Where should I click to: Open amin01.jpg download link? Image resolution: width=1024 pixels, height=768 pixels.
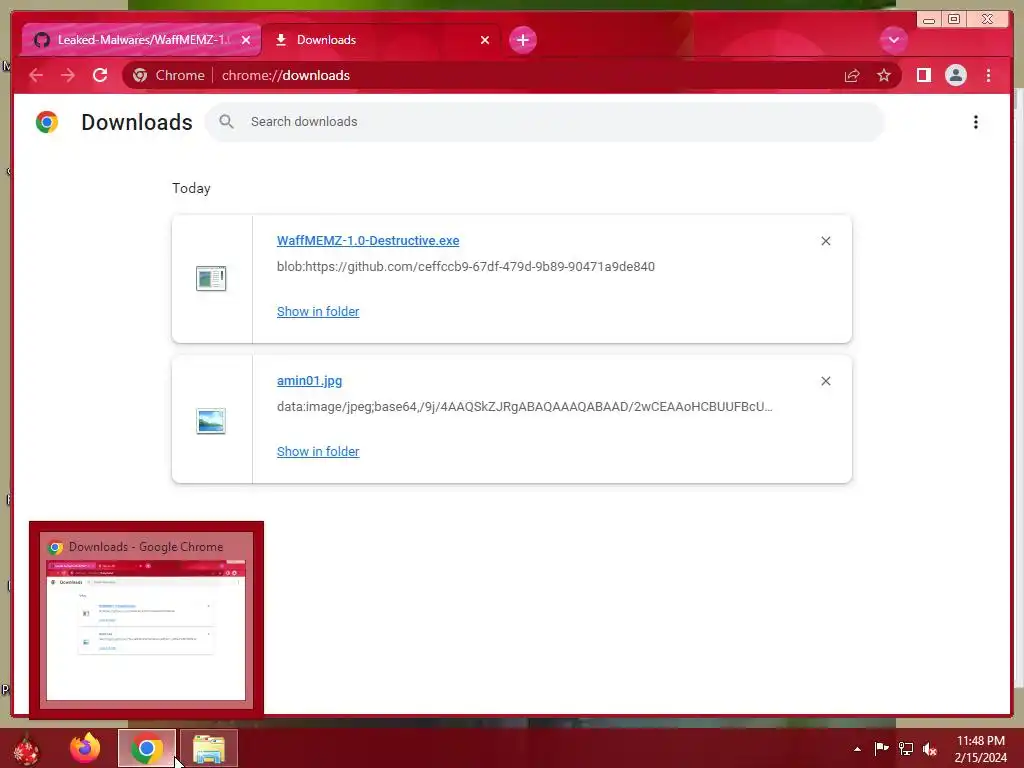coord(309,381)
